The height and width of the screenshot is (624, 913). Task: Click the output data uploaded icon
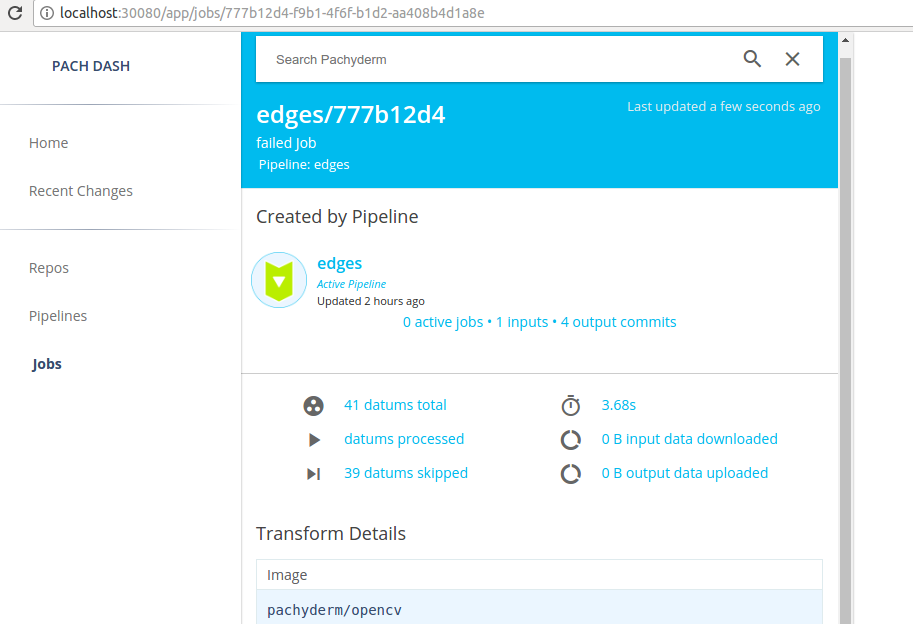[x=570, y=474]
